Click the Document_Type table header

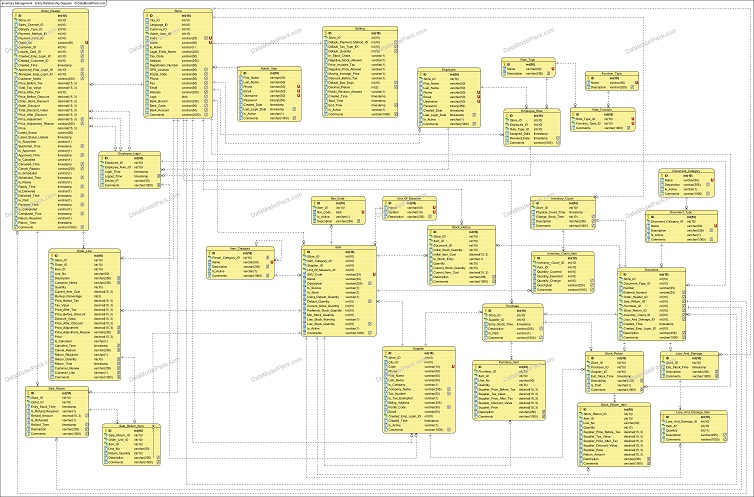[x=681, y=212]
